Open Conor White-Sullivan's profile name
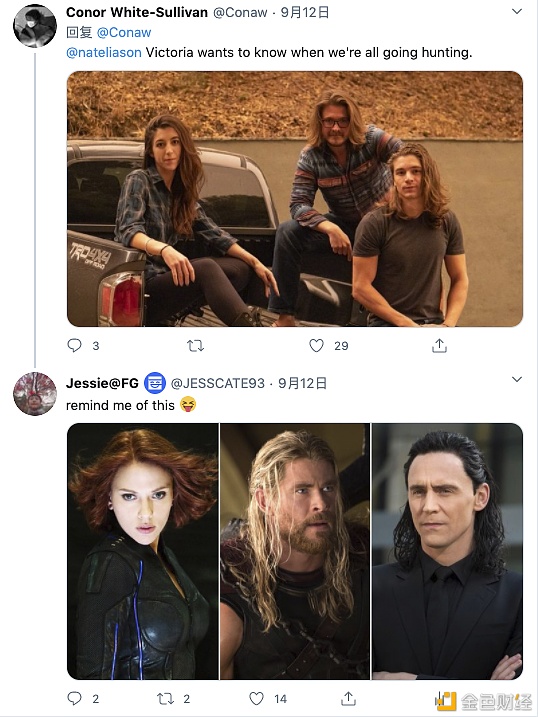Viewport: 538px width, 717px height. (137, 12)
